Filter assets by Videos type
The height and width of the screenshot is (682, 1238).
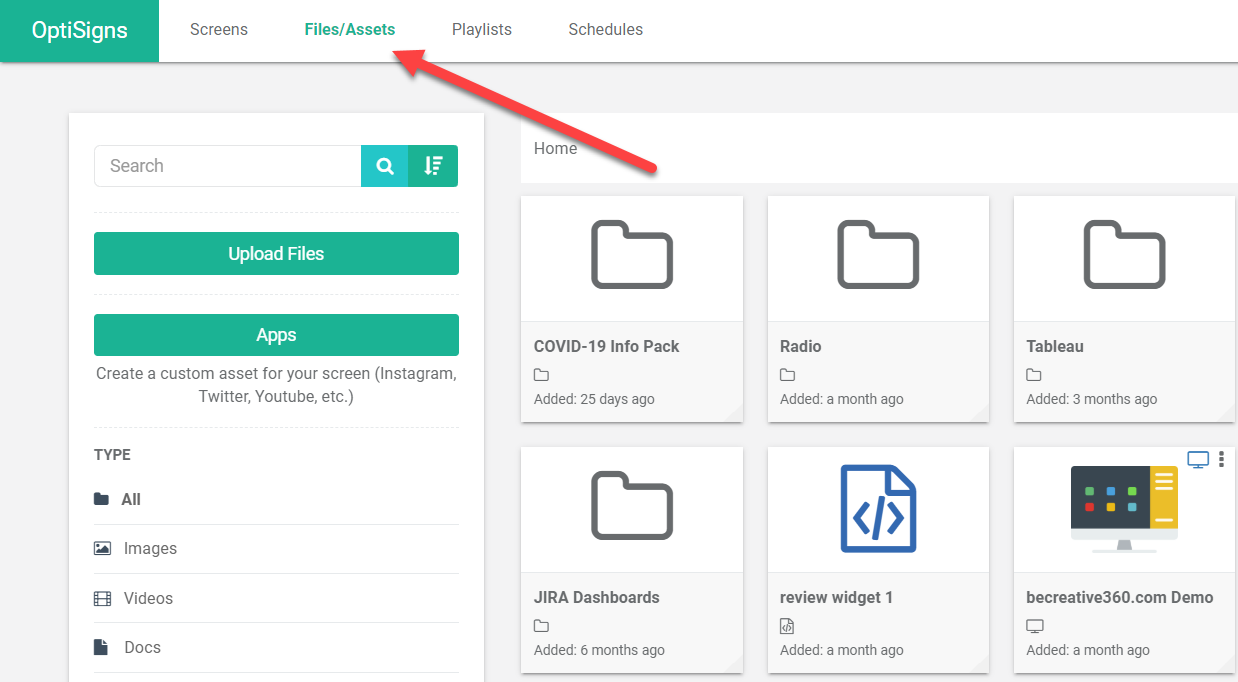tap(148, 598)
